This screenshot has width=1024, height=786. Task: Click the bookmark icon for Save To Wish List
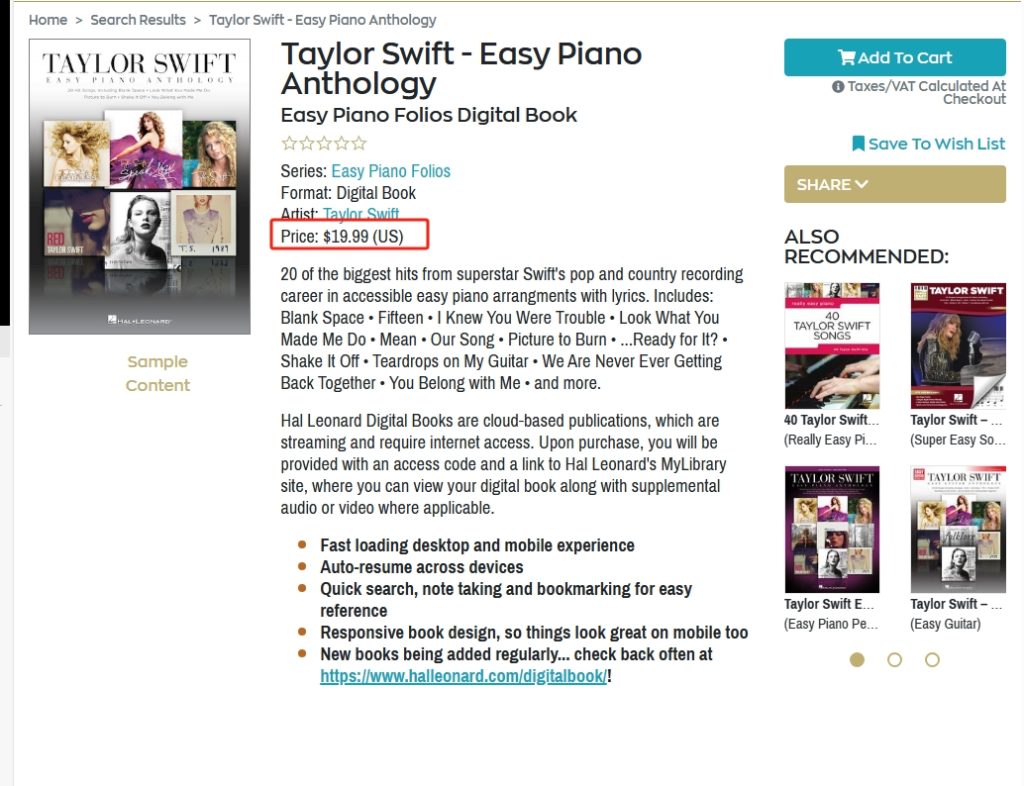coord(858,144)
